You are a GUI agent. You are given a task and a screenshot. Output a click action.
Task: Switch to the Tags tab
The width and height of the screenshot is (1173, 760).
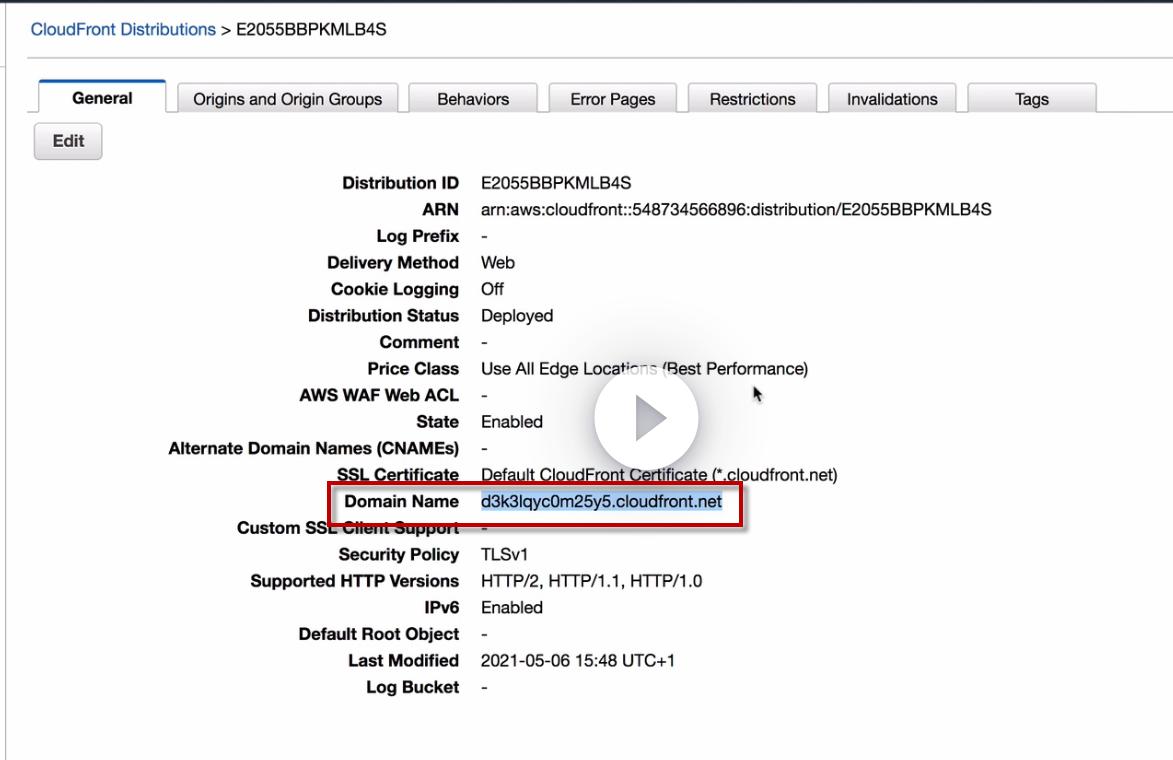tap(1032, 99)
